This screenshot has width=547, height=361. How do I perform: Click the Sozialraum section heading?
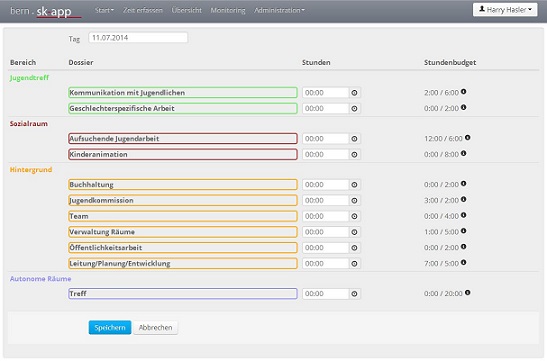pyautogui.click(x=29, y=124)
